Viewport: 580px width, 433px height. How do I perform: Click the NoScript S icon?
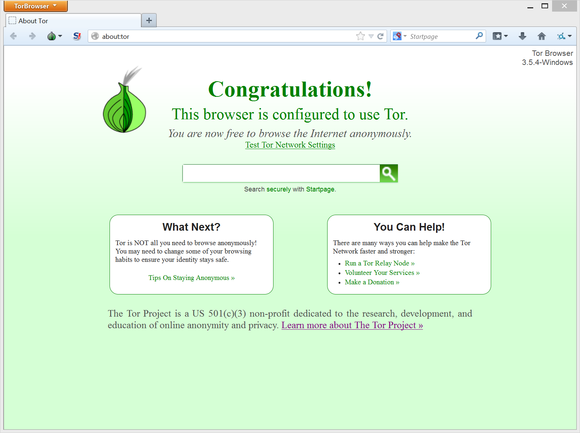point(77,36)
